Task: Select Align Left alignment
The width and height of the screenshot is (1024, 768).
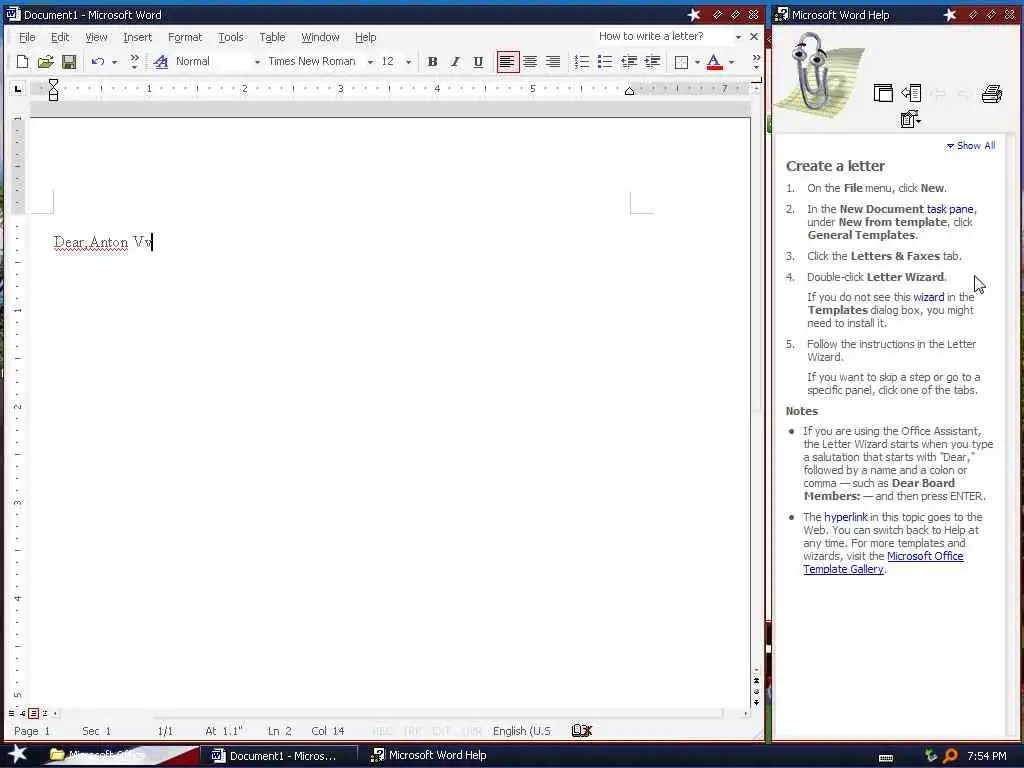Action: coord(507,62)
